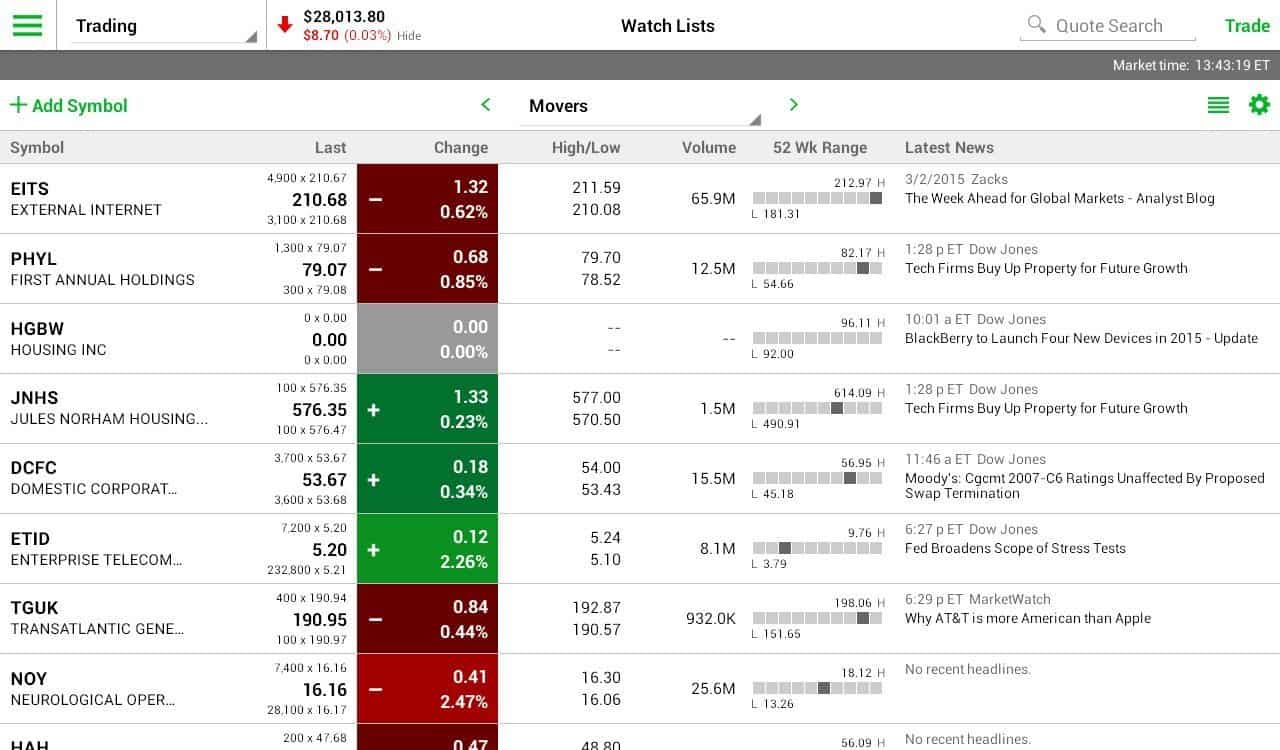Click the red down arrow balance indicator

(285, 25)
